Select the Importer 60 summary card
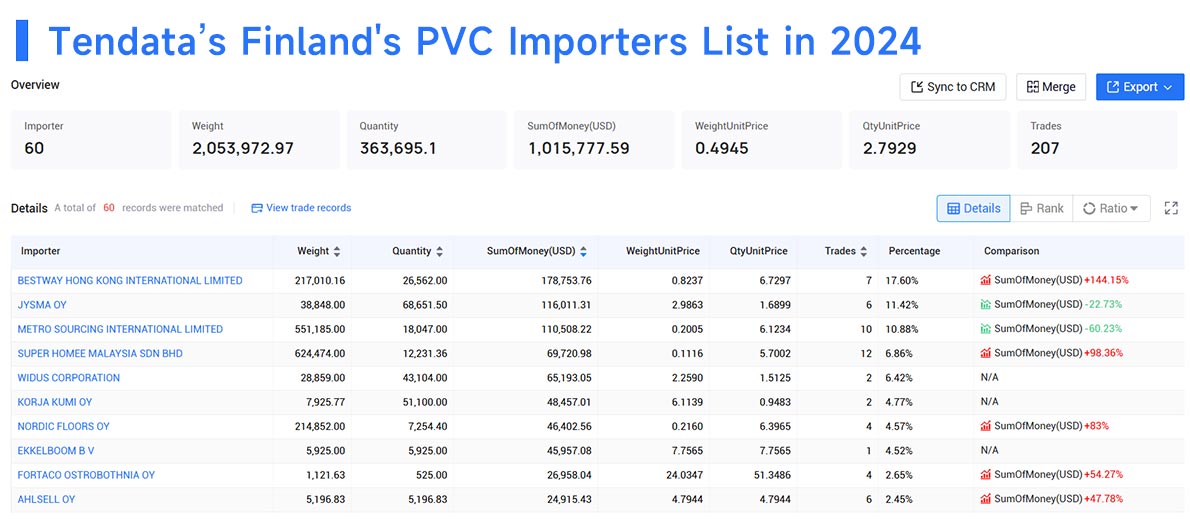1190x519 pixels. pos(91,140)
